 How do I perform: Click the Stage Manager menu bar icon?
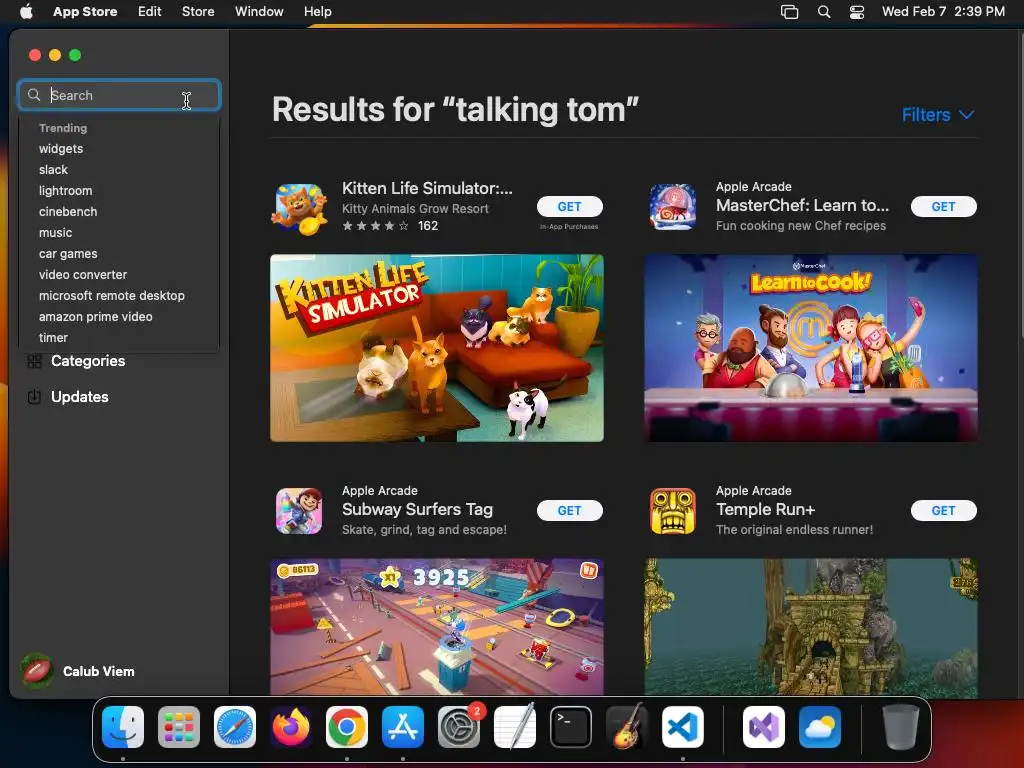[x=790, y=12]
